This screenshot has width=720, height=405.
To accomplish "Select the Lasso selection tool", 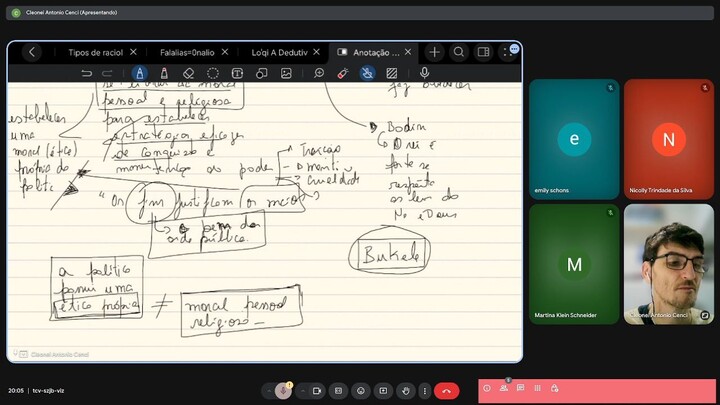I will 213,73.
